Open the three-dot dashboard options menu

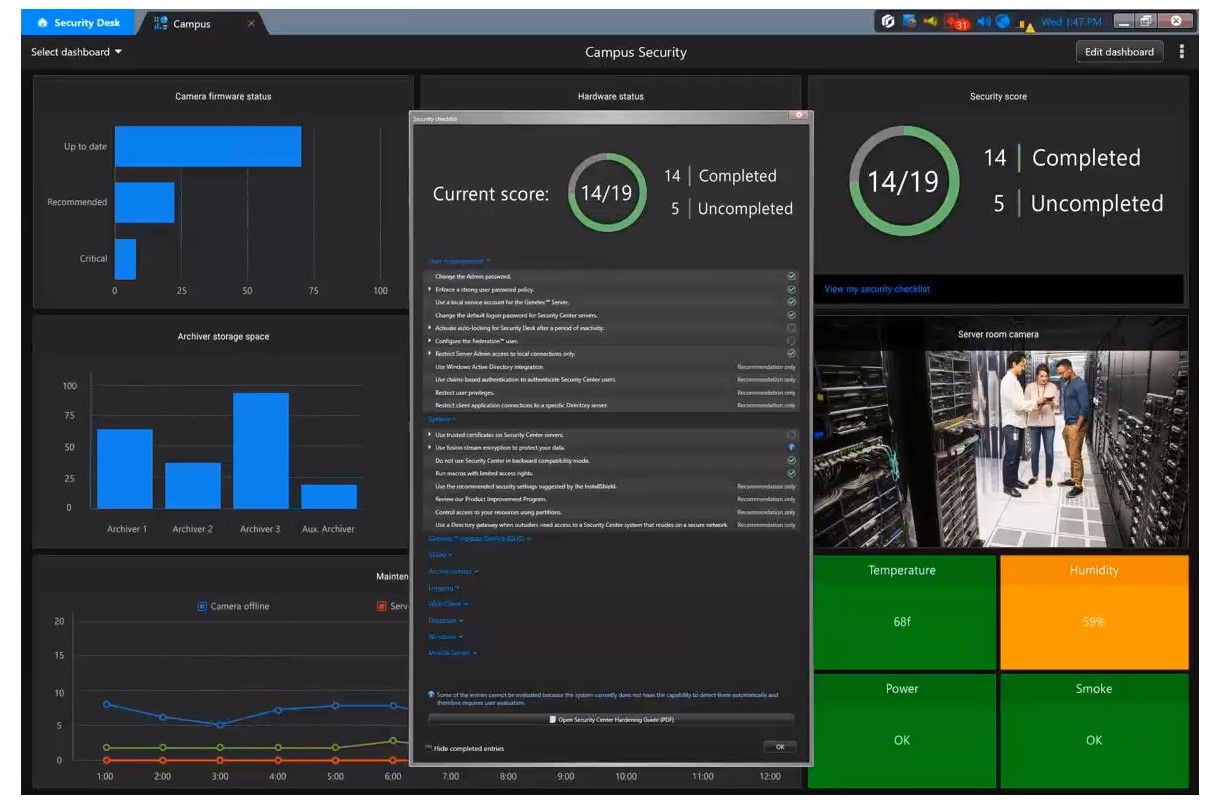point(1182,52)
